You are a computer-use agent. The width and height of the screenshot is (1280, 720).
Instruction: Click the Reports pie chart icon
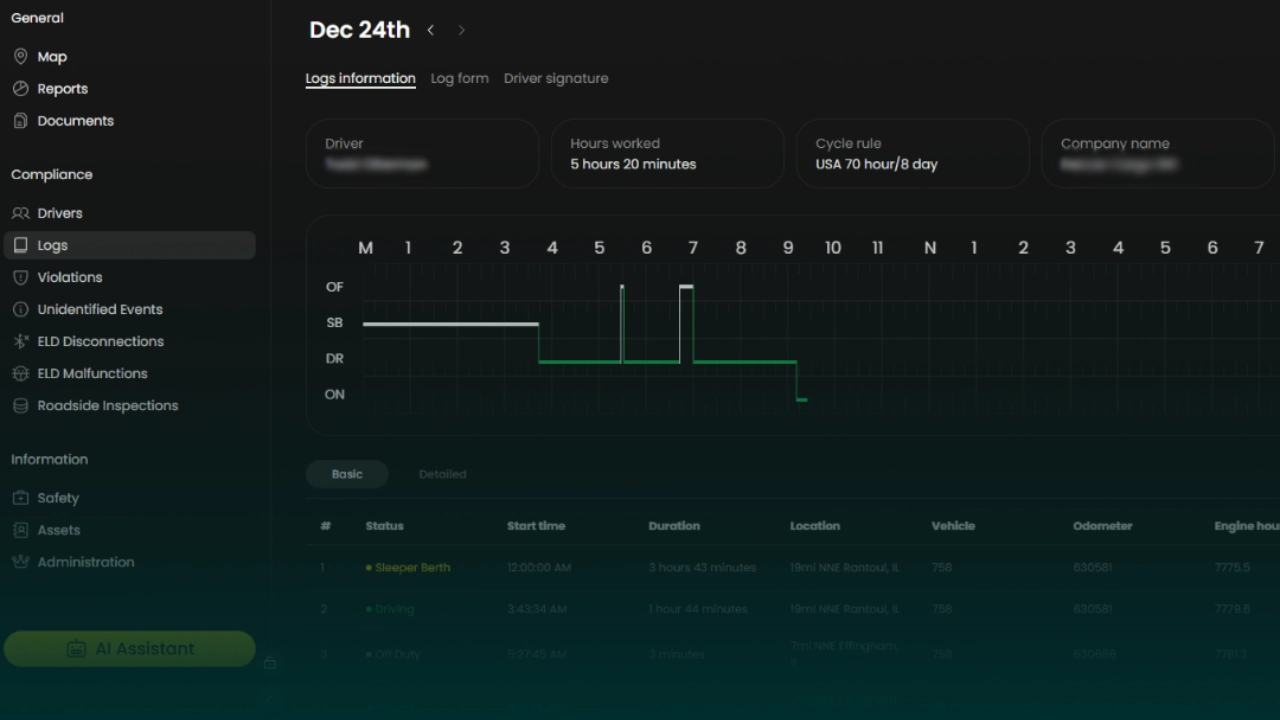[x=20, y=89]
